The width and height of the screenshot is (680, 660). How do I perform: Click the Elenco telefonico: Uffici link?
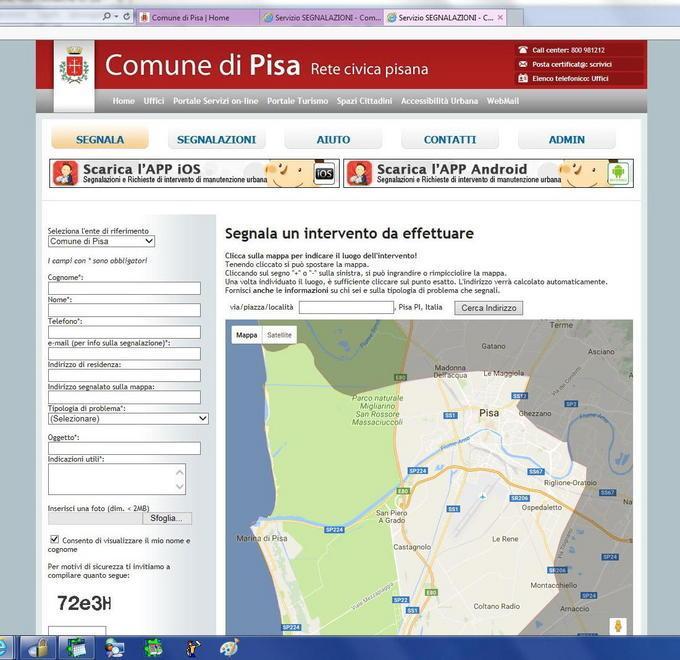point(570,78)
